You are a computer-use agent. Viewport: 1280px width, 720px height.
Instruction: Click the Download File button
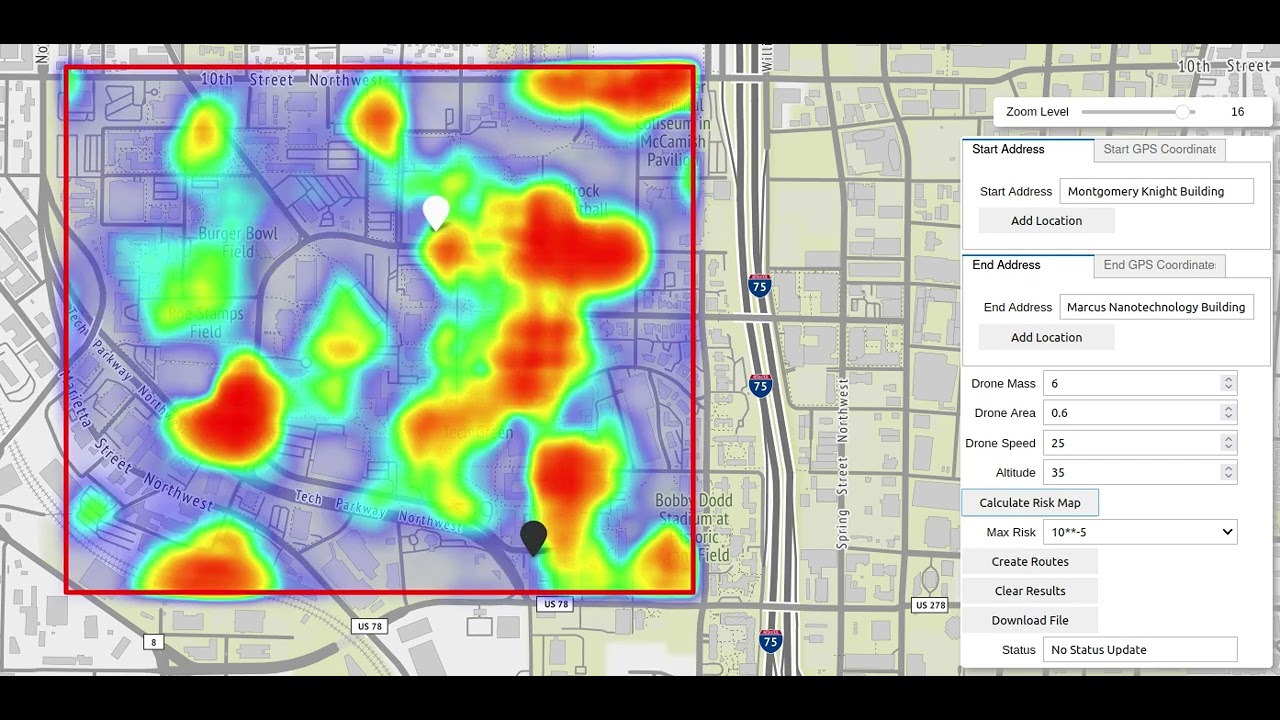[x=1030, y=620]
